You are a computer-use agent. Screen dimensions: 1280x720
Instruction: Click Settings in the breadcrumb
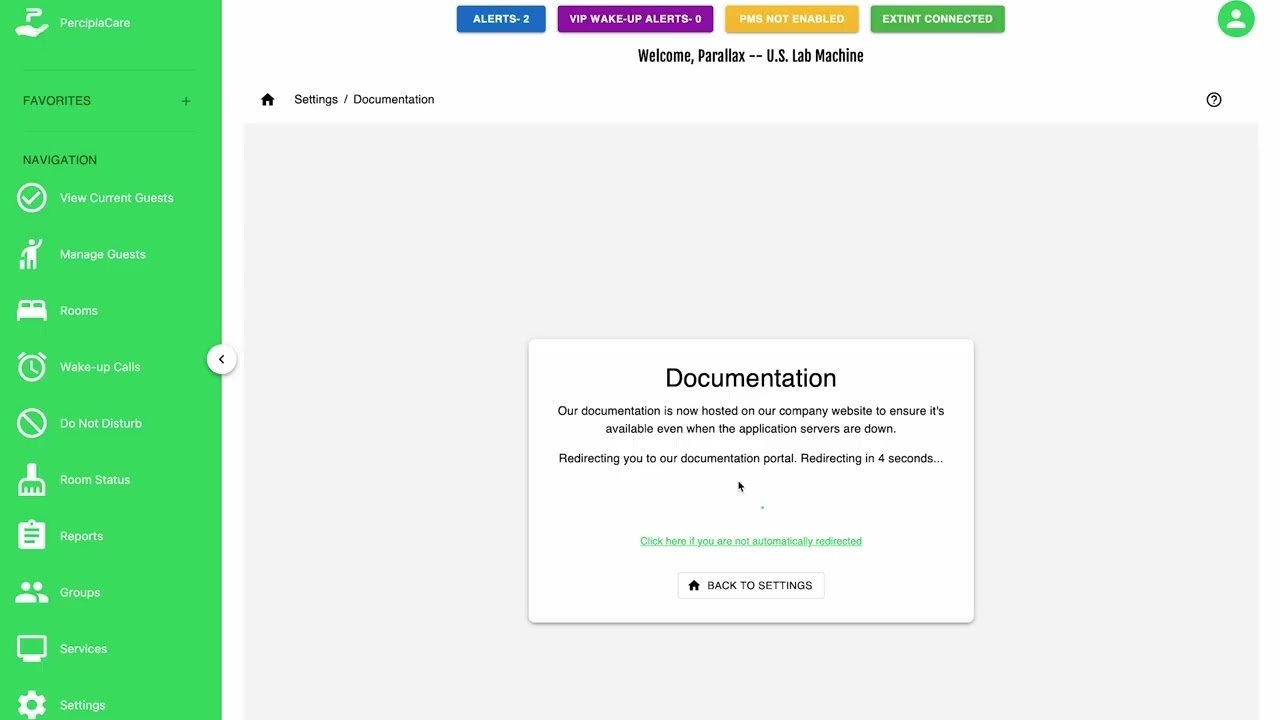pos(316,99)
